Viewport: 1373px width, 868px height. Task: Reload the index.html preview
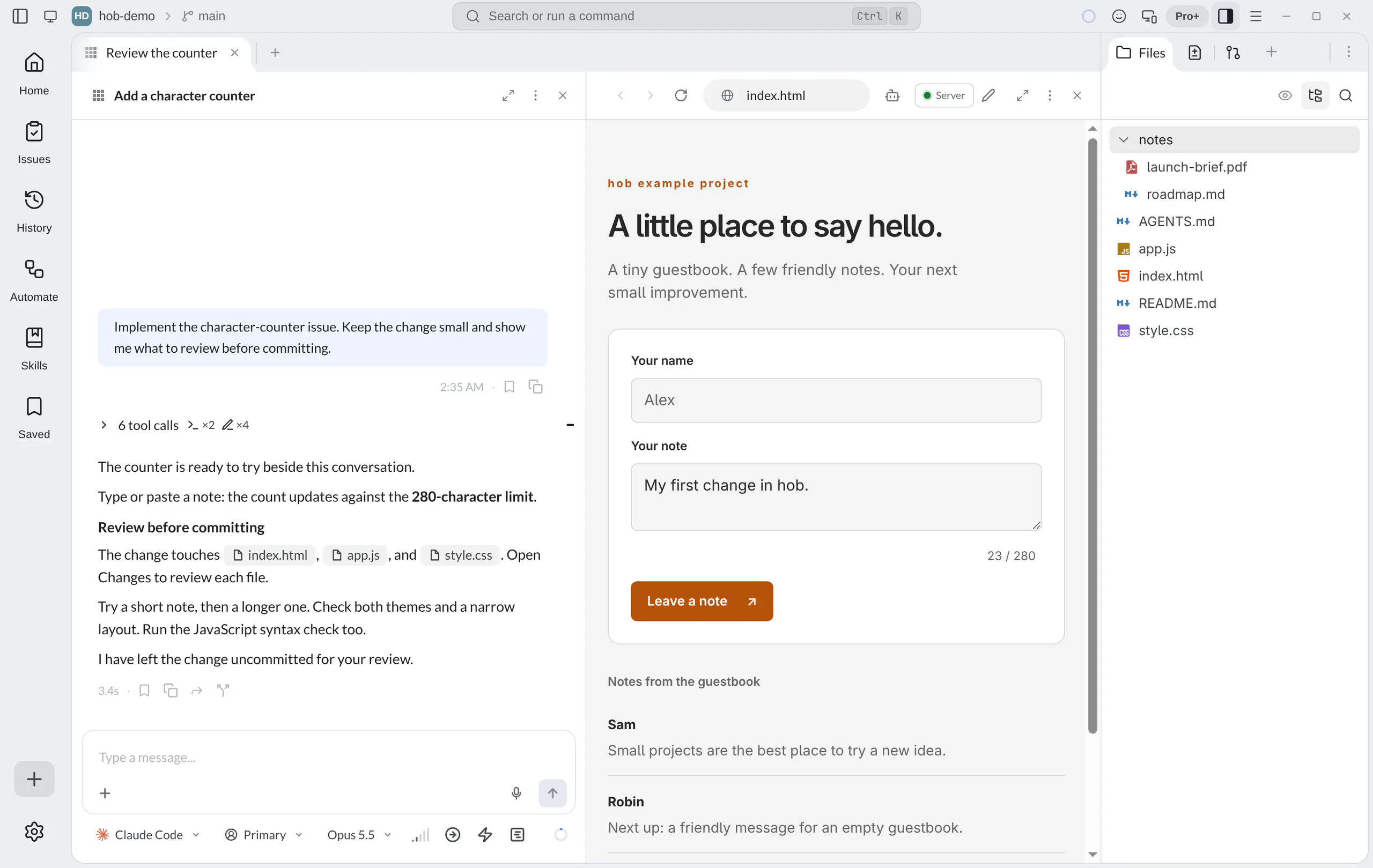pyautogui.click(x=681, y=95)
